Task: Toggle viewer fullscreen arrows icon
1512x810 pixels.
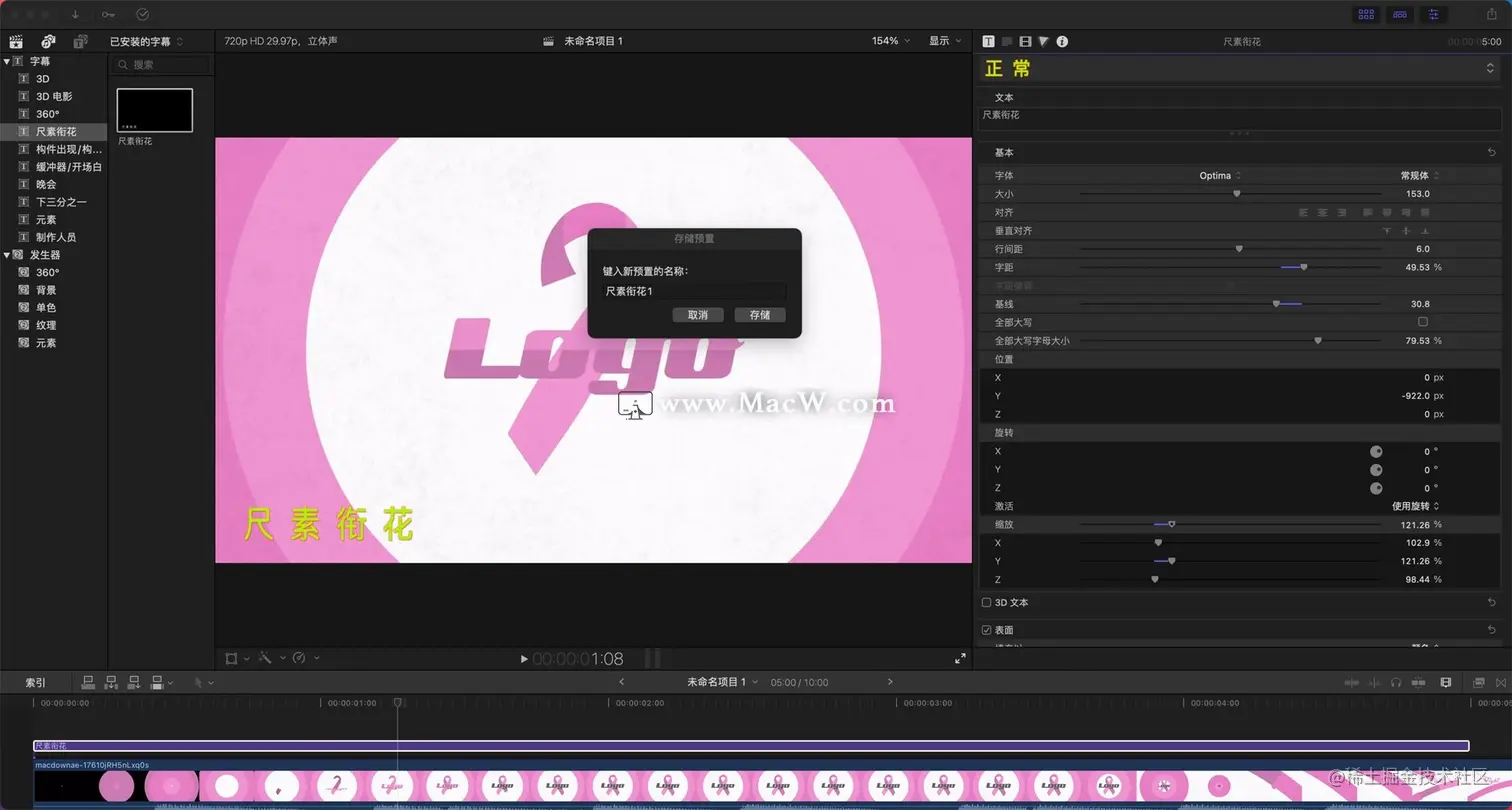Action: [x=960, y=658]
